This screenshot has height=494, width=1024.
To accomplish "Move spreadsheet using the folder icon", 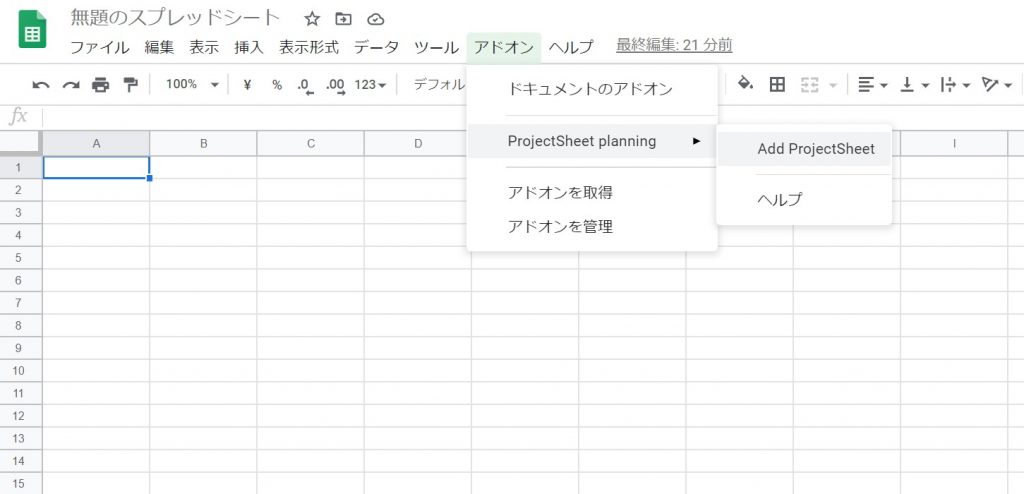I will [x=344, y=19].
